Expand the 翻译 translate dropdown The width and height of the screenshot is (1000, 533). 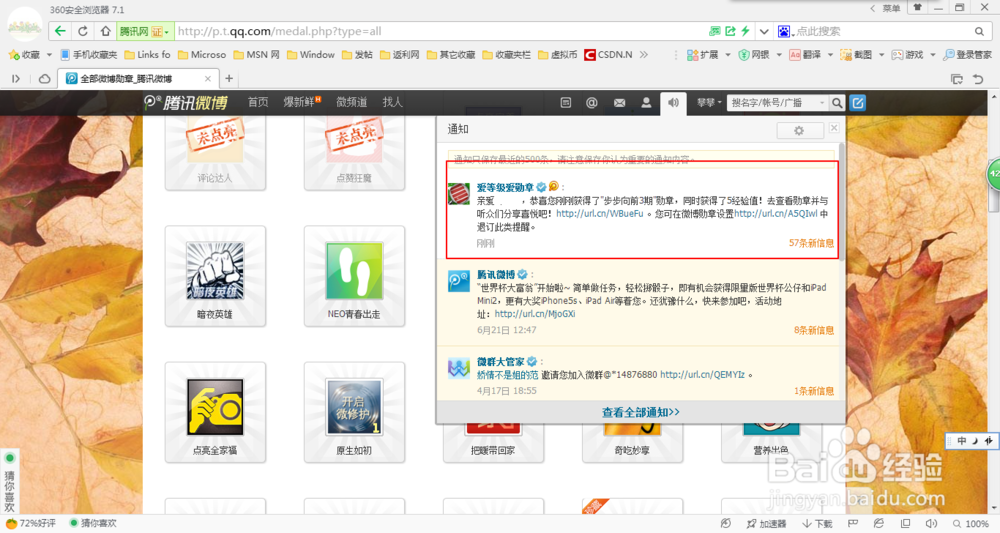pyautogui.click(x=830, y=55)
